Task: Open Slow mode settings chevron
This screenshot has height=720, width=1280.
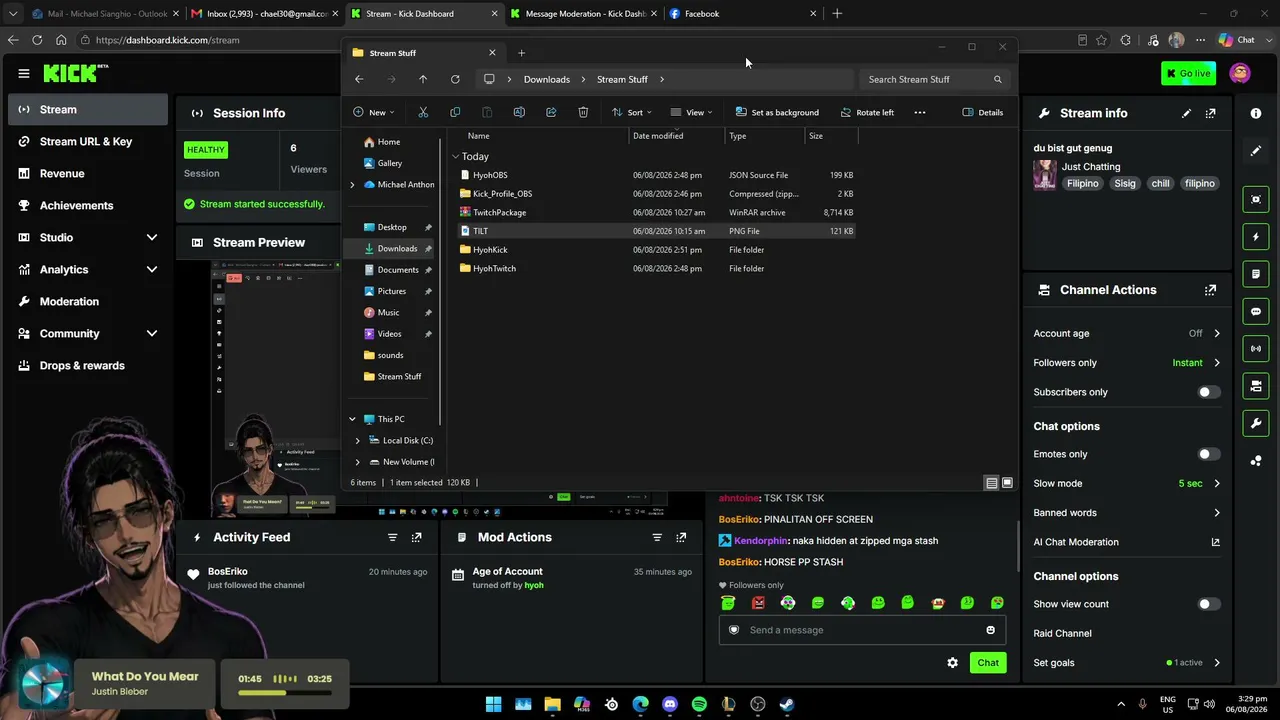Action: point(1216,483)
